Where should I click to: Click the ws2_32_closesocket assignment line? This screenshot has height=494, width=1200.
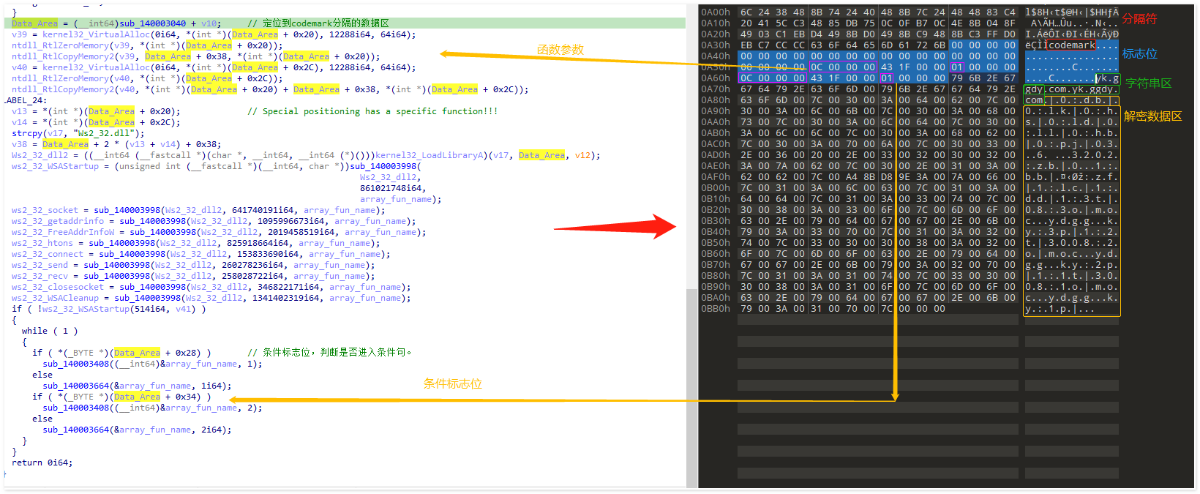[x=210, y=287]
